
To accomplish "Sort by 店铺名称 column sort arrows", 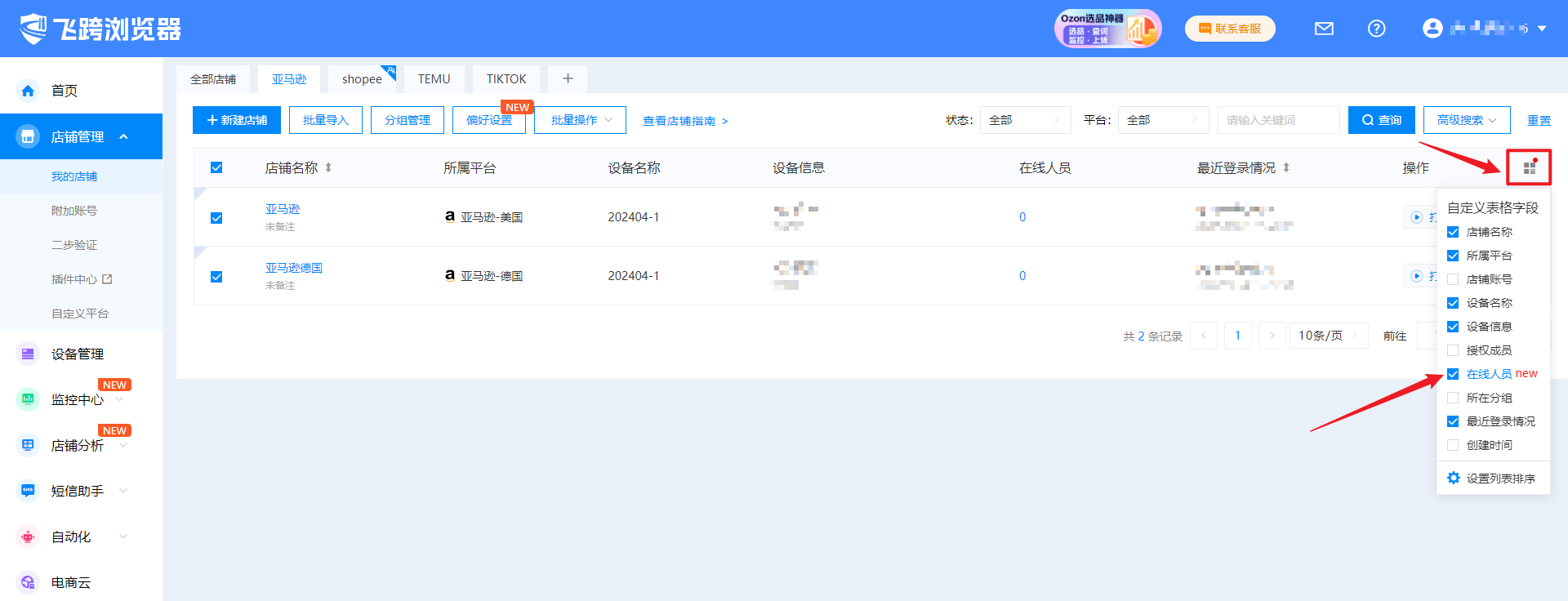I will pos(328,167).
